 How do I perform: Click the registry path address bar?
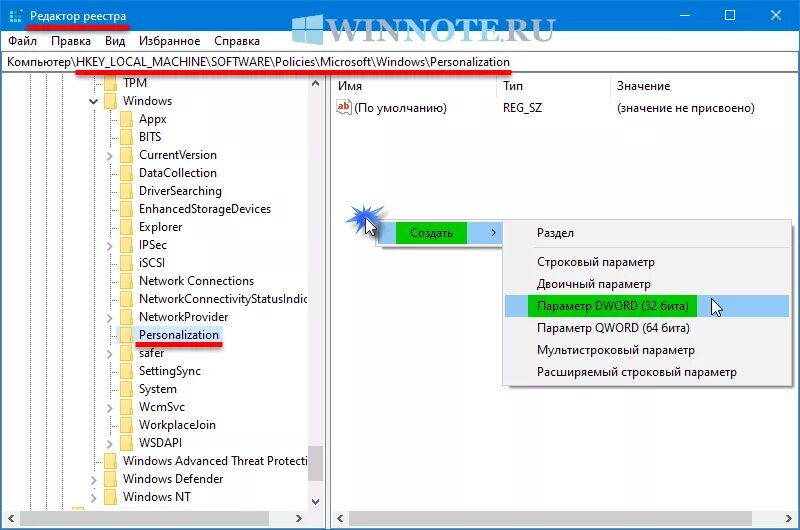pos(400,62)
